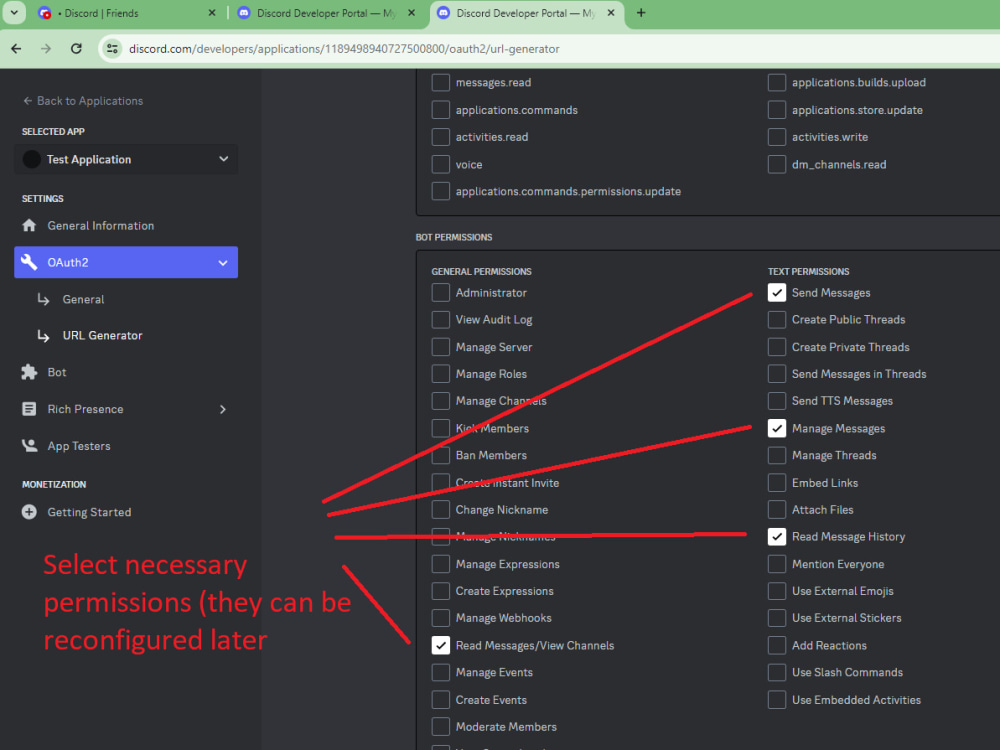Uncheck Read Message History permission
This screenshot has width=1000, height=750.
[777, 537]
